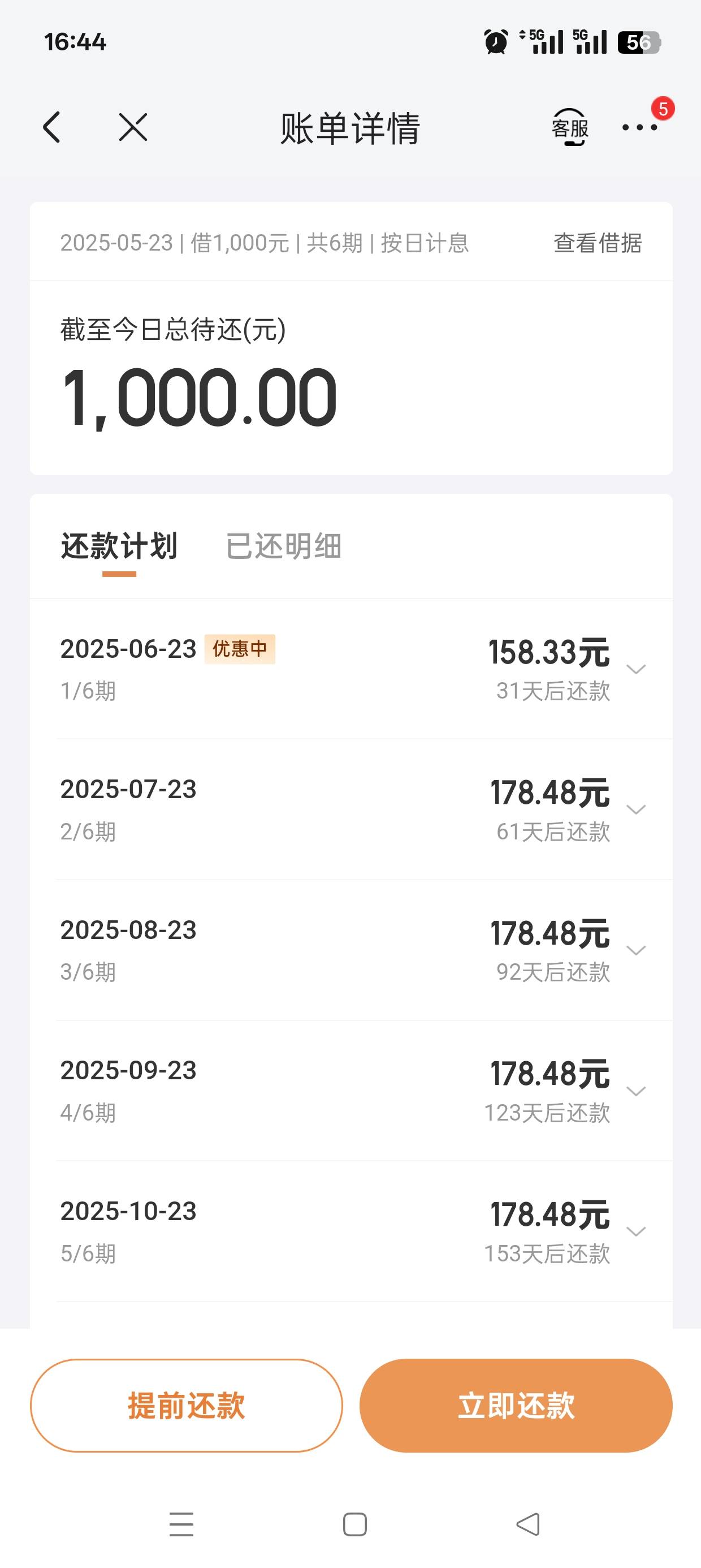This screenshot has height=1568, width=701.
Task: Select the 还款计划 tab
Action: click(119, 546)
